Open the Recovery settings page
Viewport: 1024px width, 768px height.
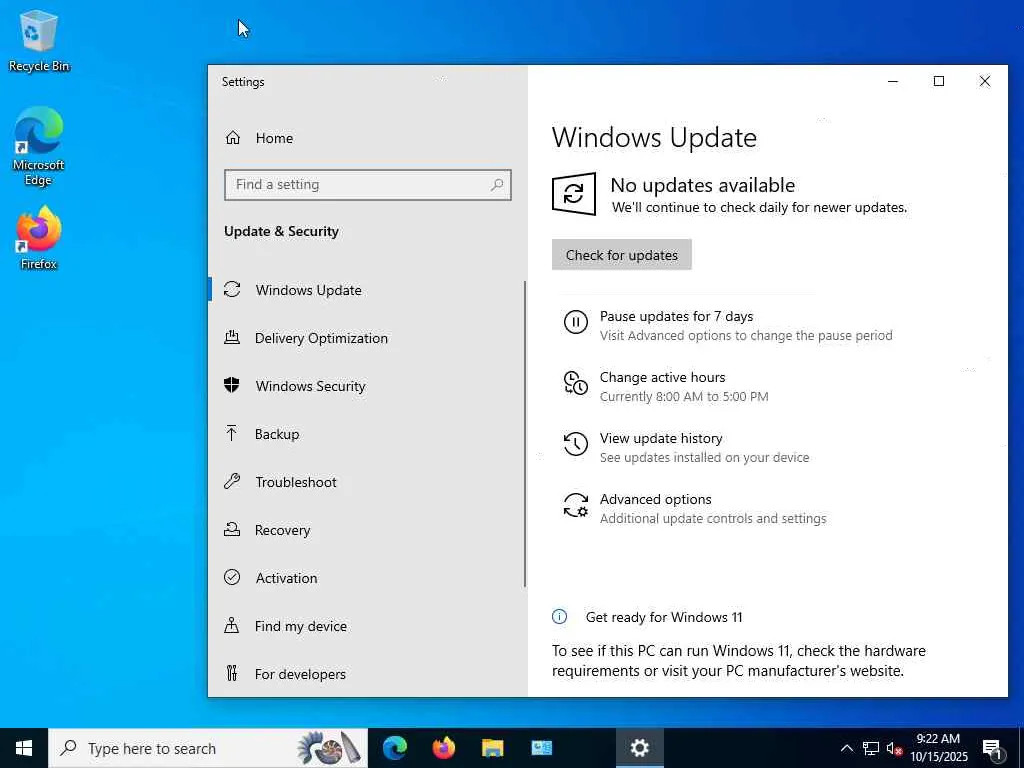pyautogui.click(x=367, y=530)
